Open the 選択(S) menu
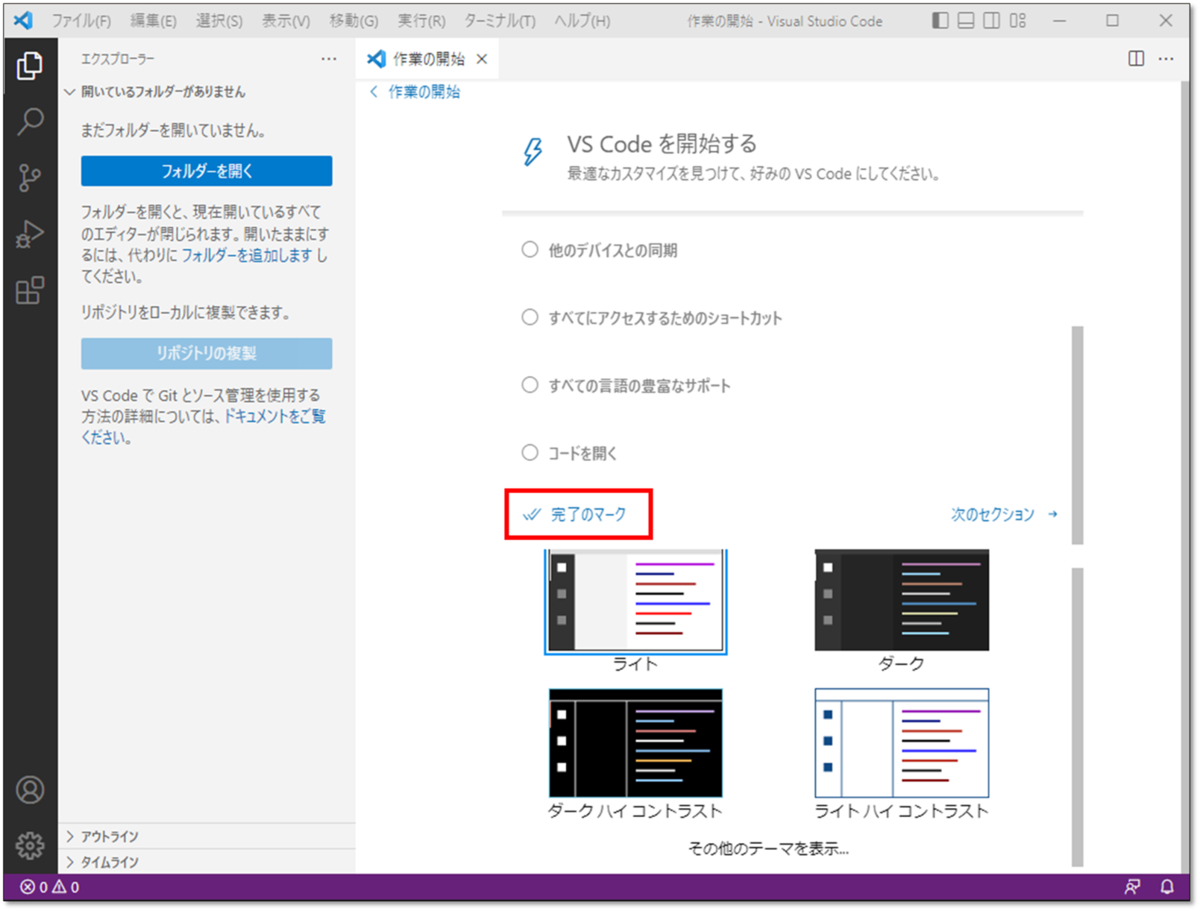 pyautogui.click(x=219, y=21)
